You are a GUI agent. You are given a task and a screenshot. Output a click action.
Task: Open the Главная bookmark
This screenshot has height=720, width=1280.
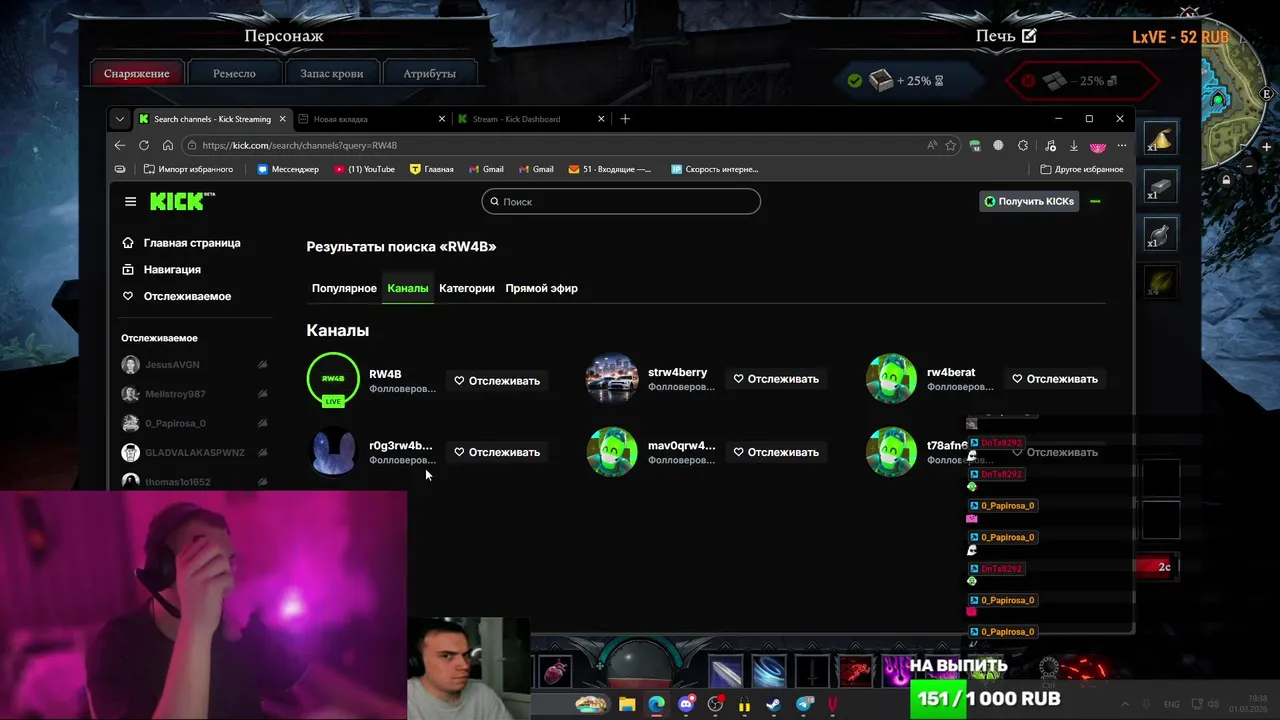click(432, 169)
